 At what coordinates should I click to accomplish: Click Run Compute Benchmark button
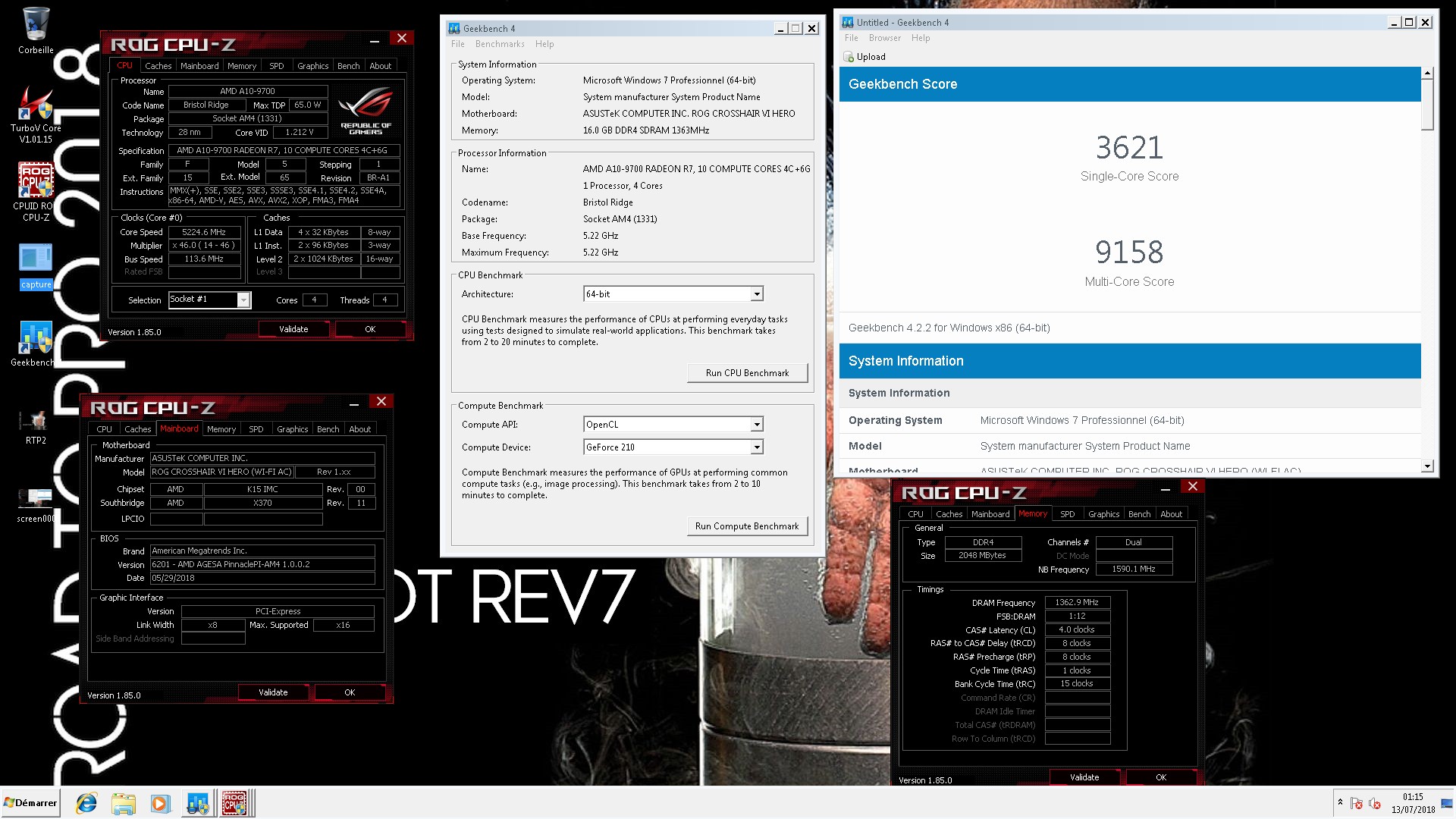(747, 526)
